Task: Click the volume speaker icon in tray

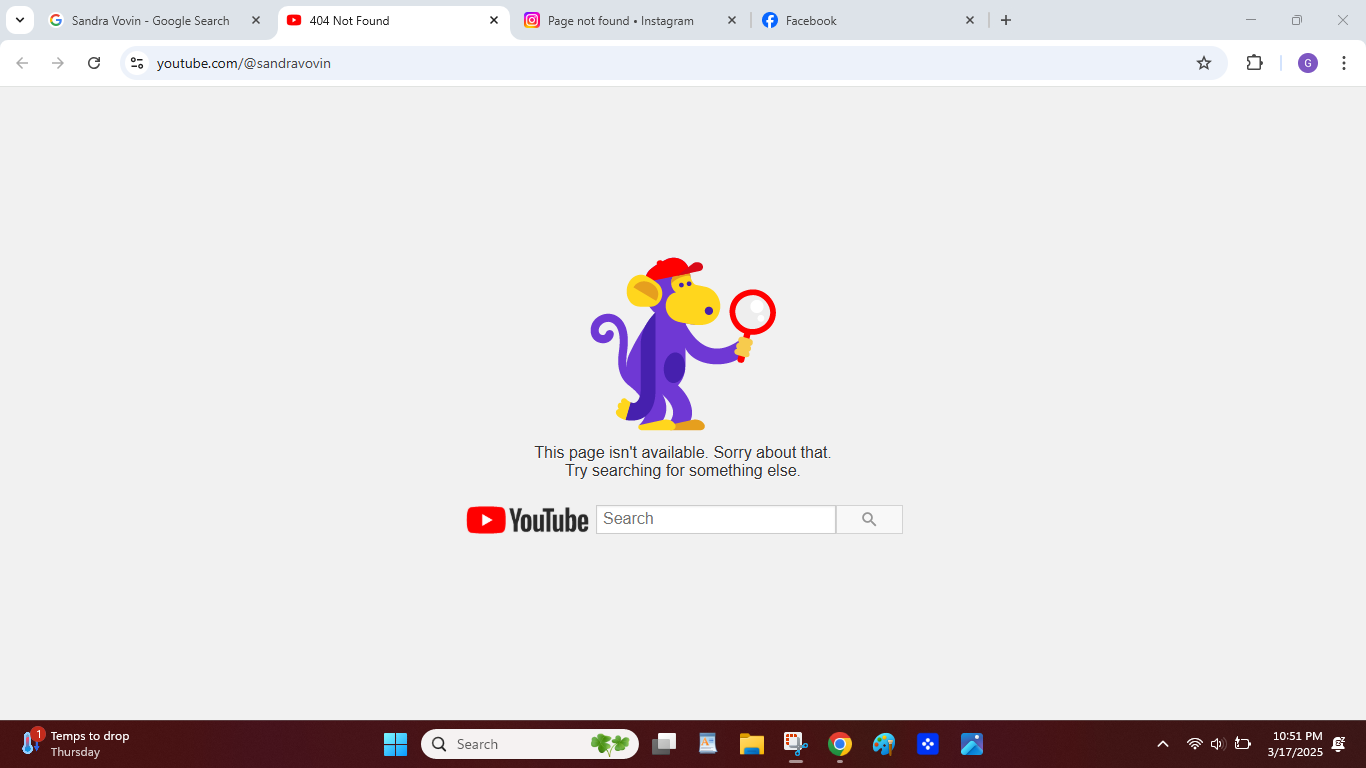Action: pyautogui.click(x=1217, y=744)
